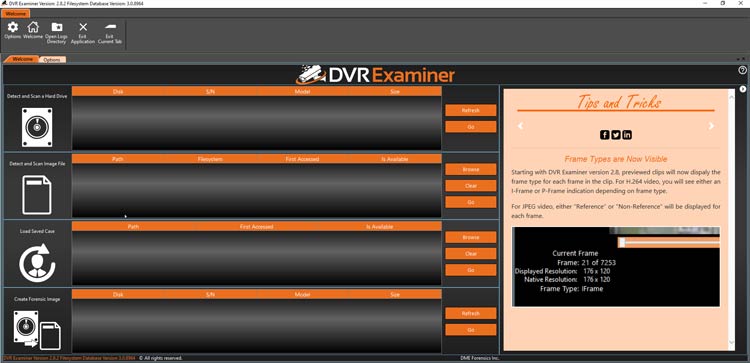Collapse the Tips and Tricks panel arrow
The image size is (750, 363).
(743, 89)
